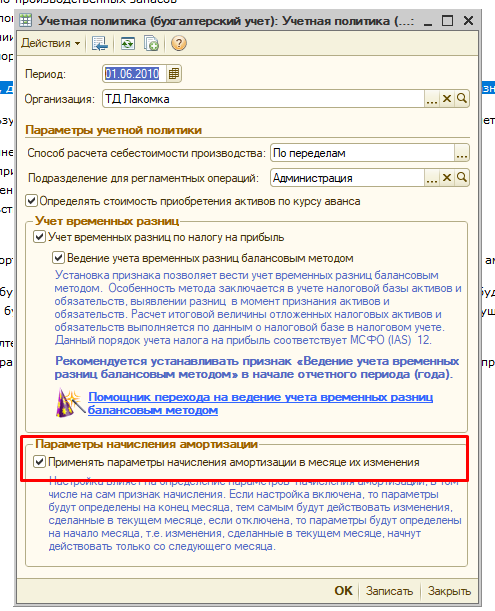The height and width of the screenshot is (611, 495).
Task: Uncheck Учет временных разниц по налогу на прибыль
Action: tap(39, 237)
